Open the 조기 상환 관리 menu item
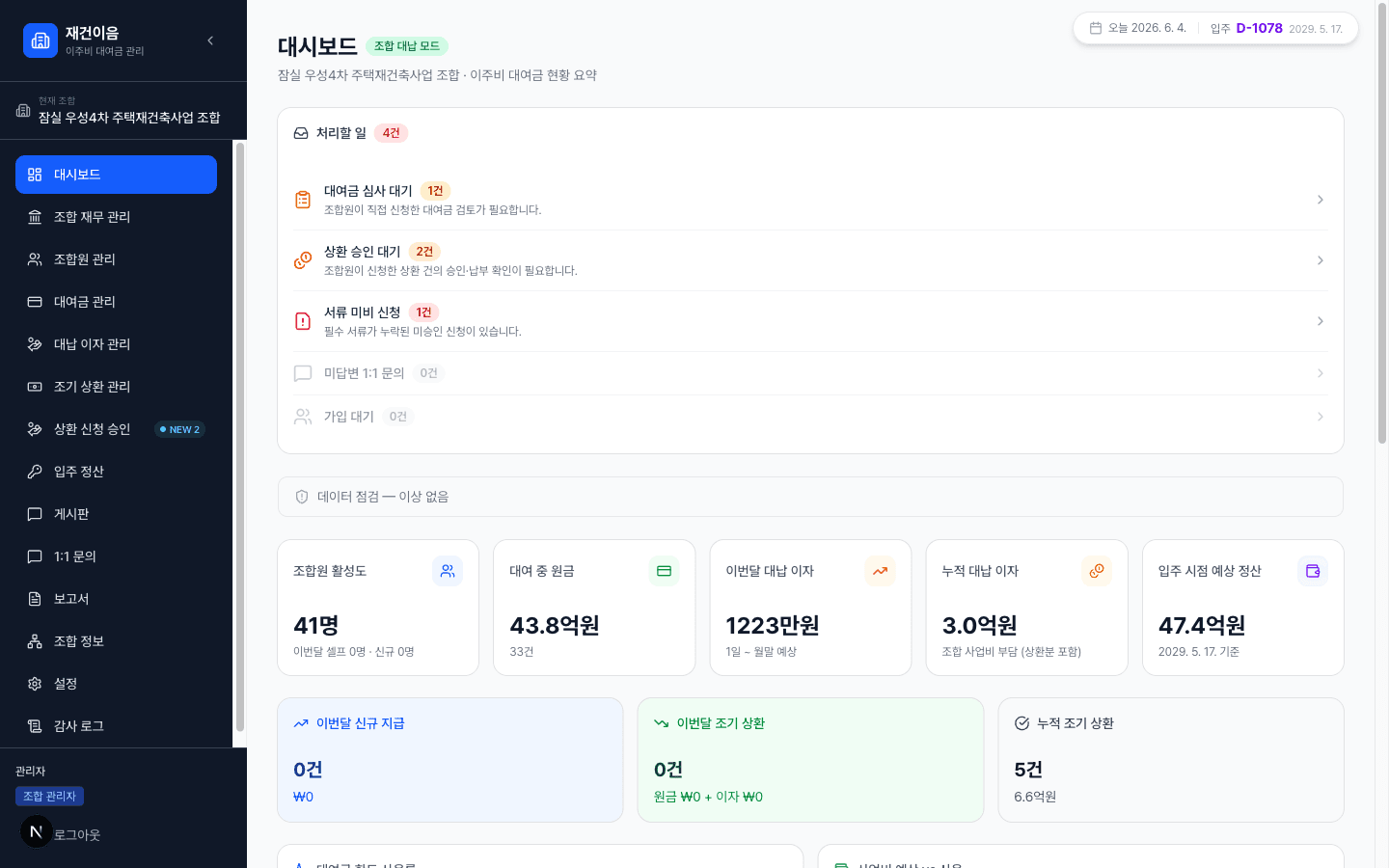The image size is (1389, 868). coord(116,387)
